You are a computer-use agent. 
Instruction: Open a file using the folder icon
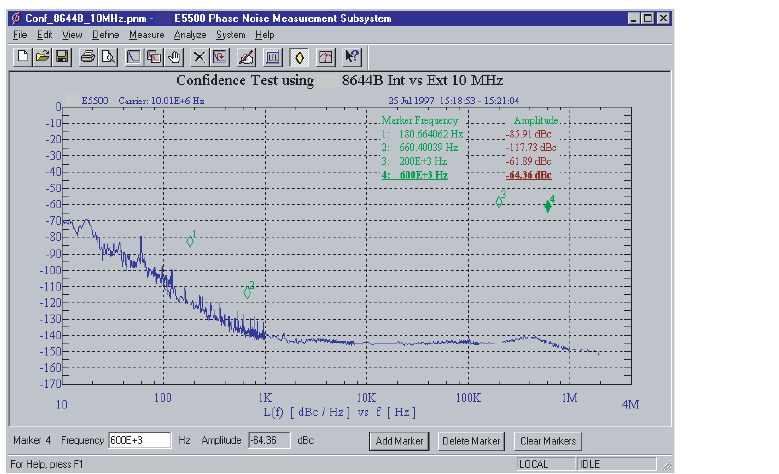click(x=42, y=56)
